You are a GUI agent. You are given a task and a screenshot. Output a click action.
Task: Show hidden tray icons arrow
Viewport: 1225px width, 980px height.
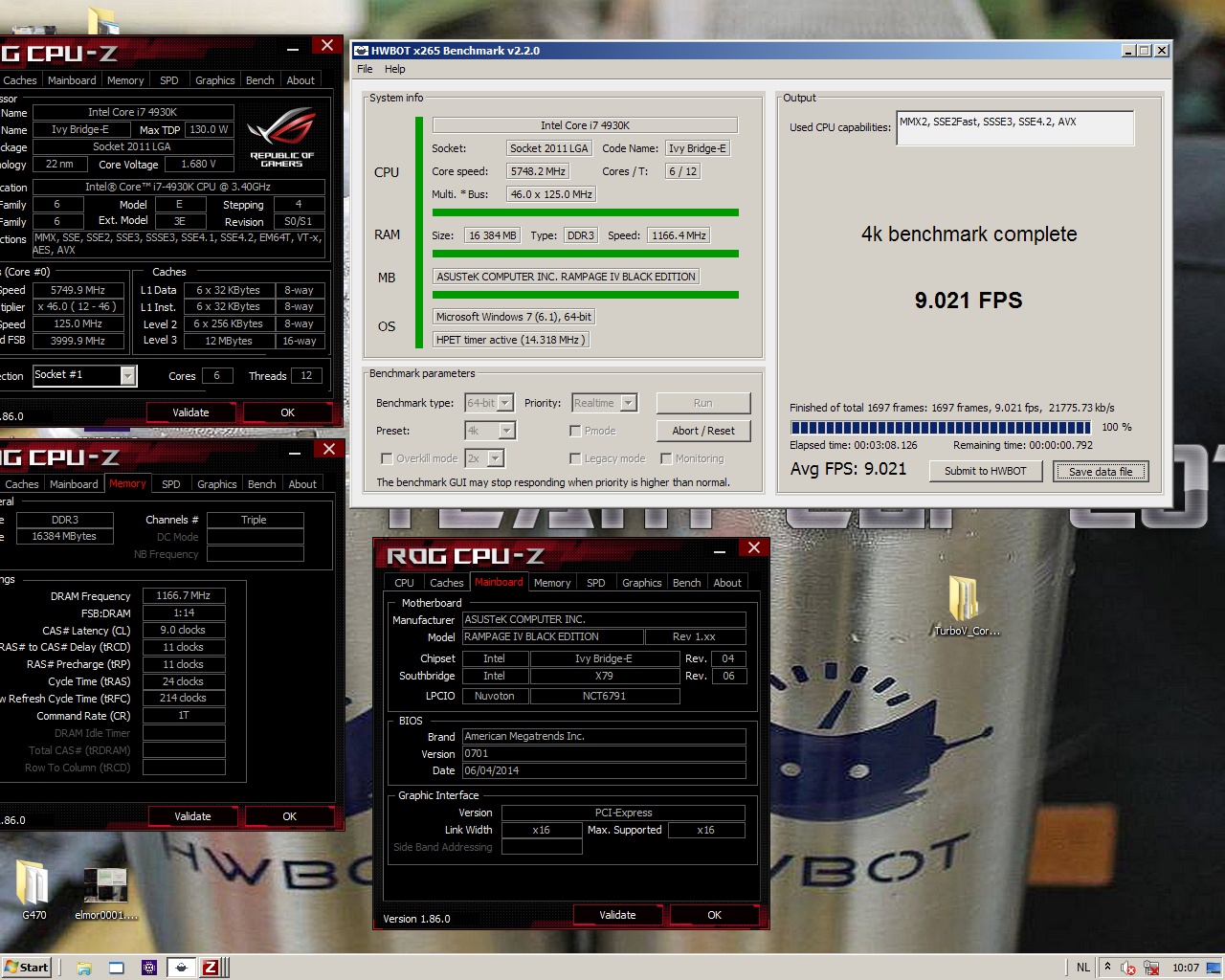pyautogui.click(x=1107, y=967)
